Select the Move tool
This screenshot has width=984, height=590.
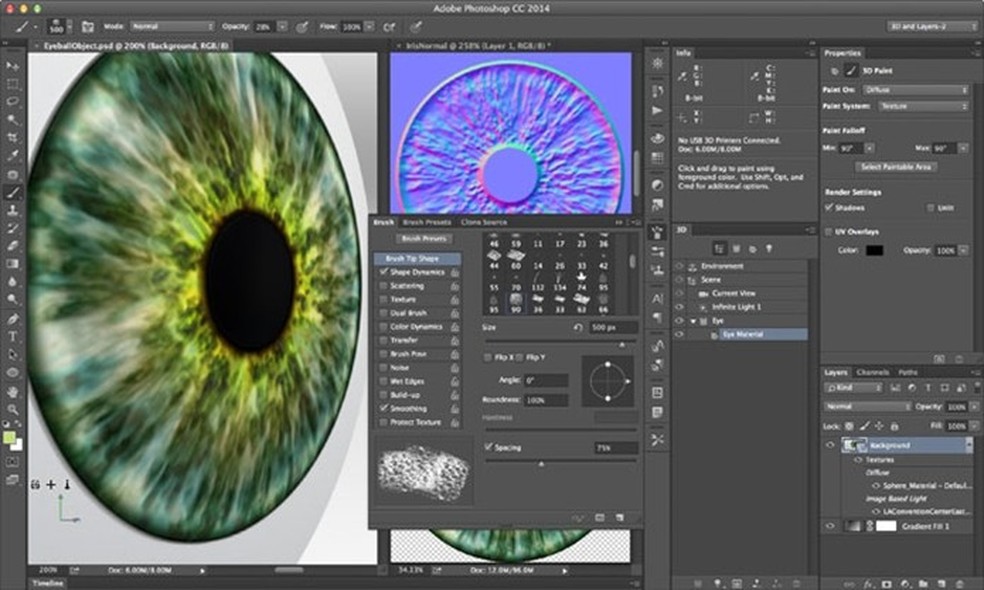pos(10,66)
